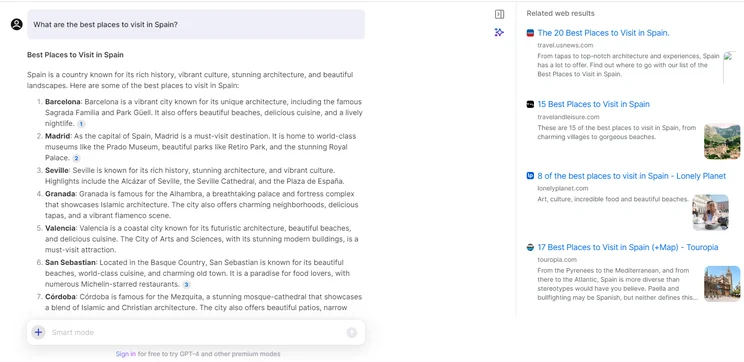Click the Touropia snippet starting From the Pyrenees
Screen dimensions: 744x362
tap(618, 284)
